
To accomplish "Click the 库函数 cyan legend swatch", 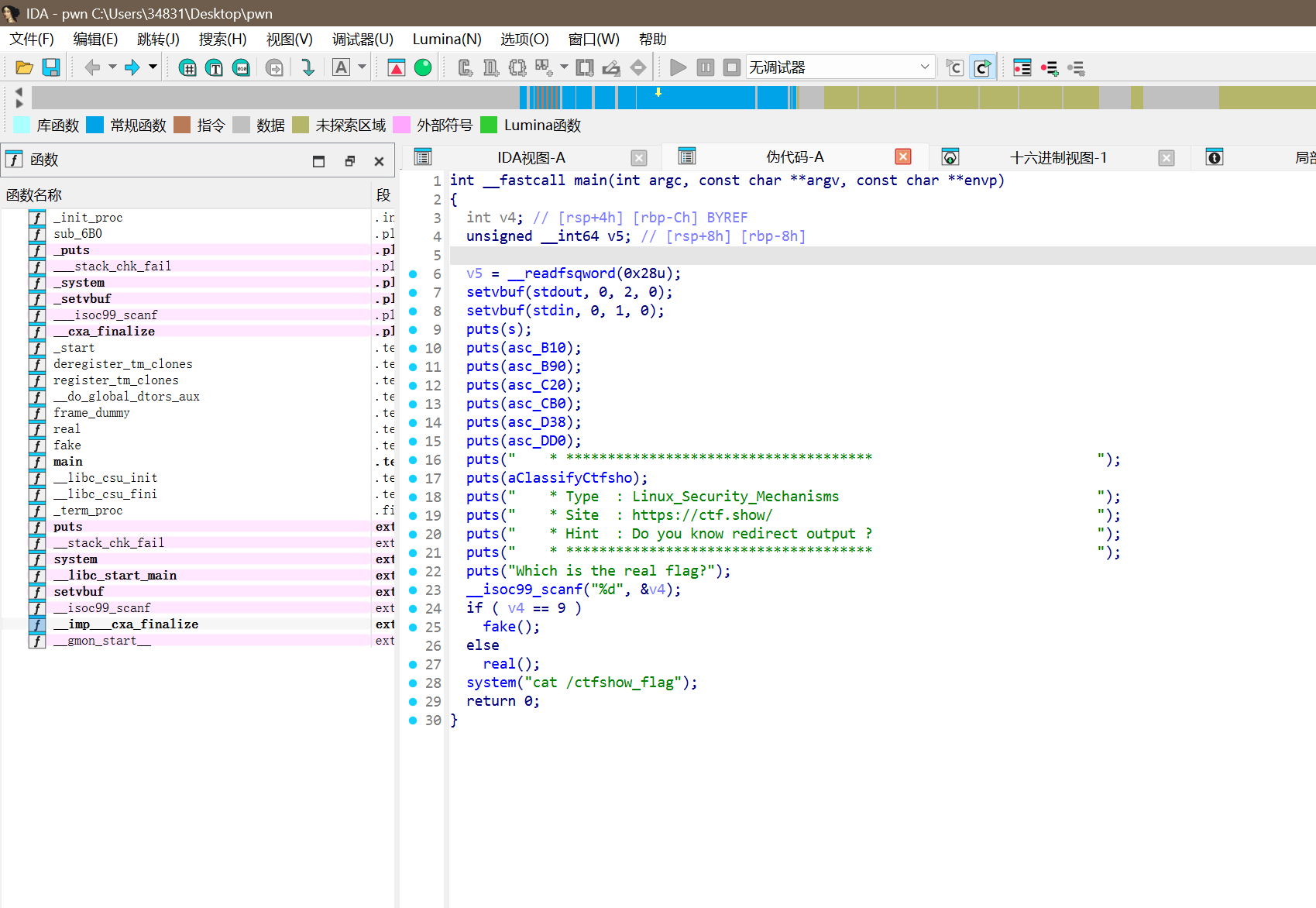I will click(x=22, y=125).
